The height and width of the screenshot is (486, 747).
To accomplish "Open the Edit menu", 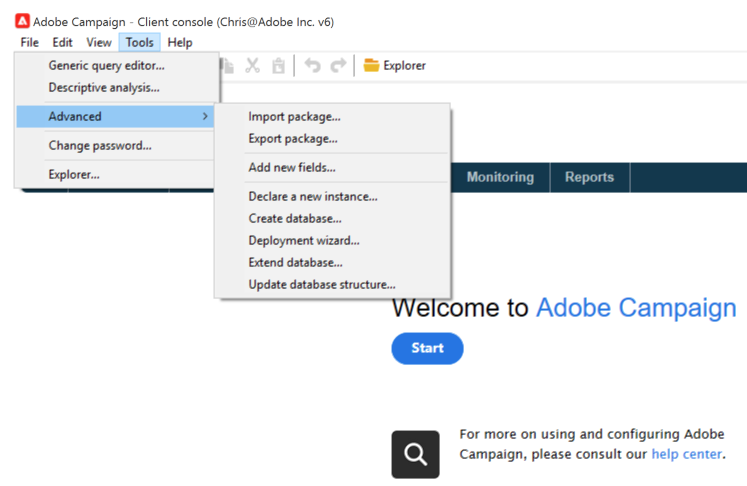I will 62,42.
